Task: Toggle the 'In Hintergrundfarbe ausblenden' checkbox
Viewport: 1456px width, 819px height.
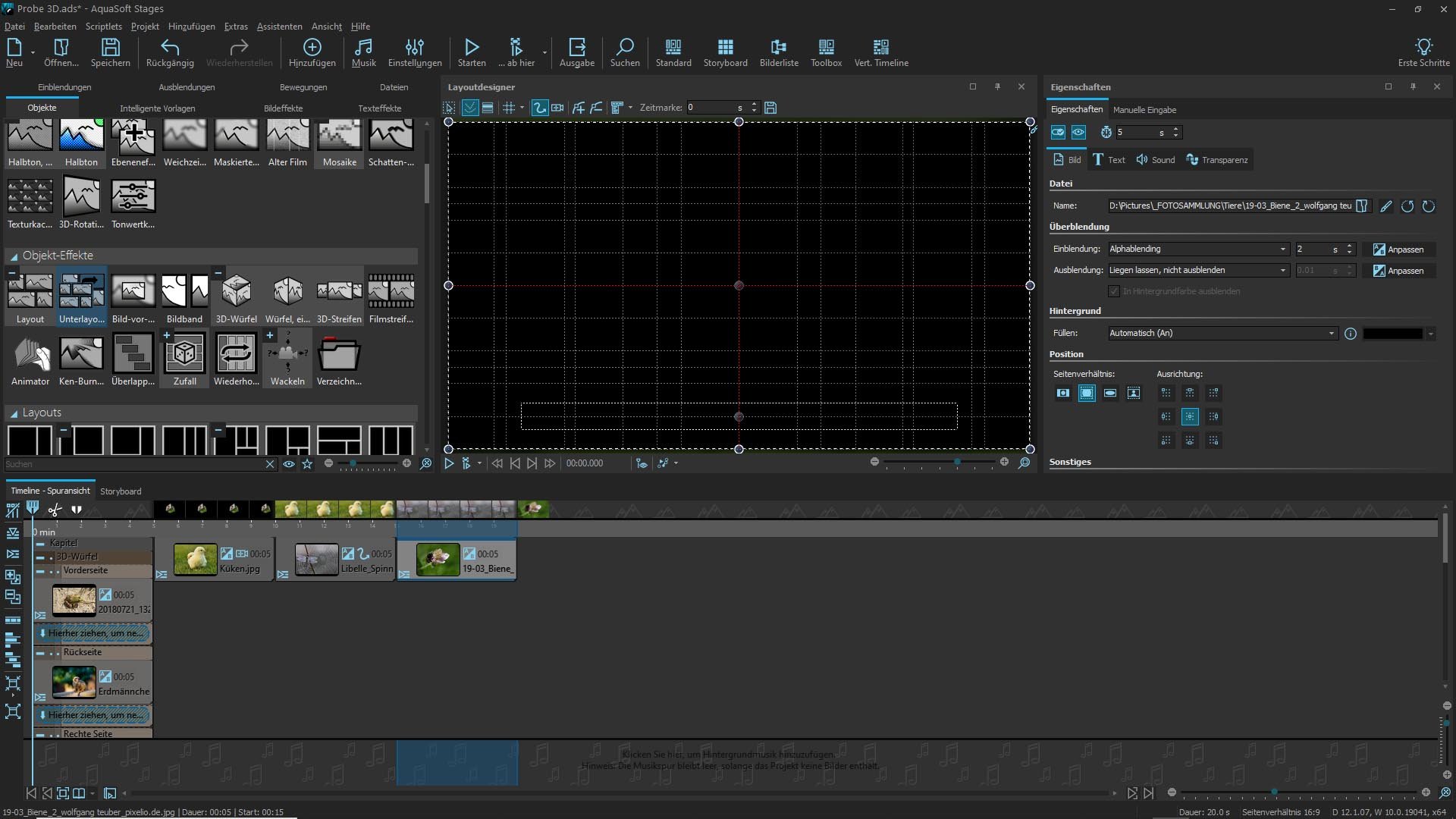Action: click(1114, 291)
